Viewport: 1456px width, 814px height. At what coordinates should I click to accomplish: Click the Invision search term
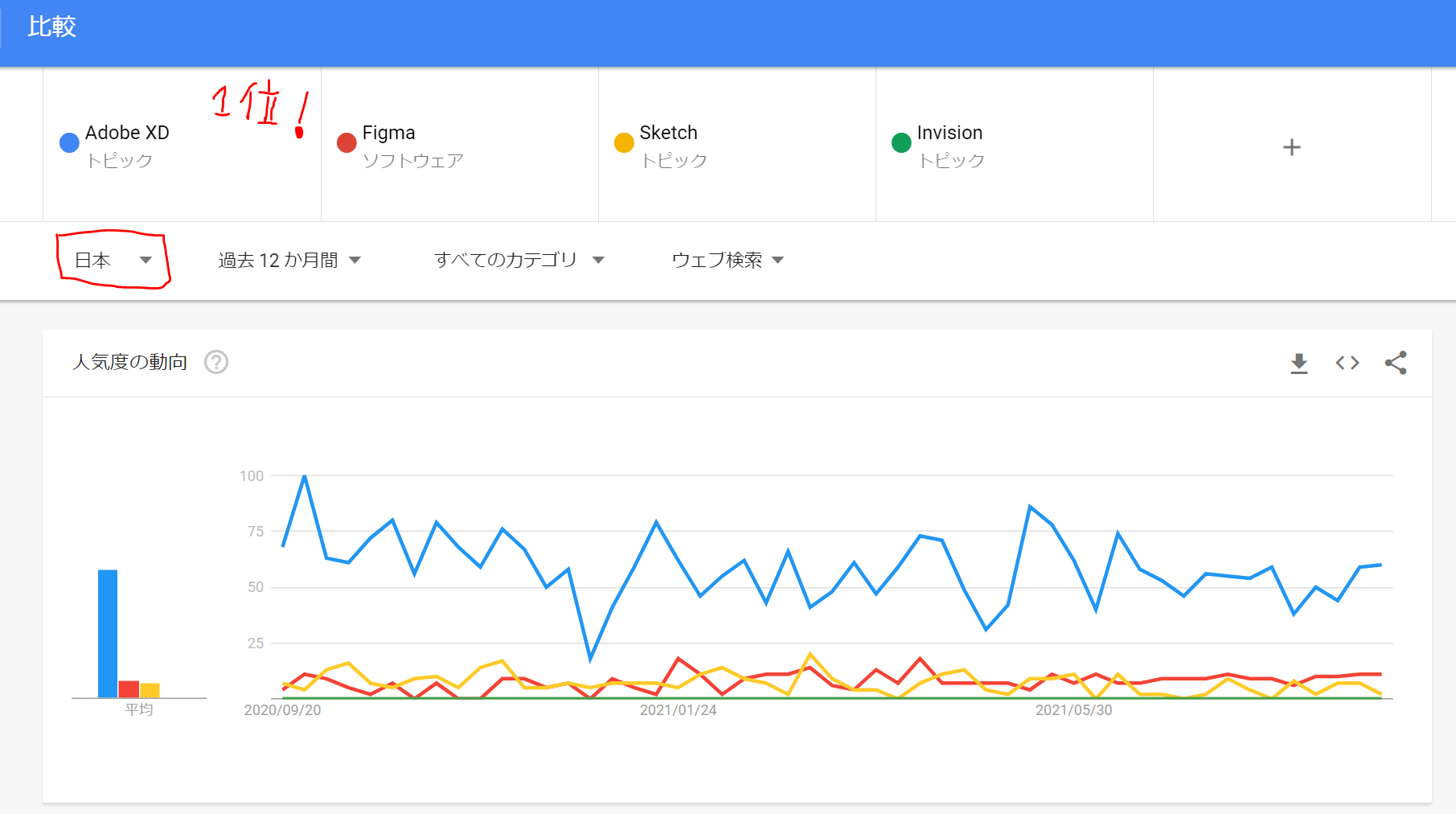click(x=949, y=133)
